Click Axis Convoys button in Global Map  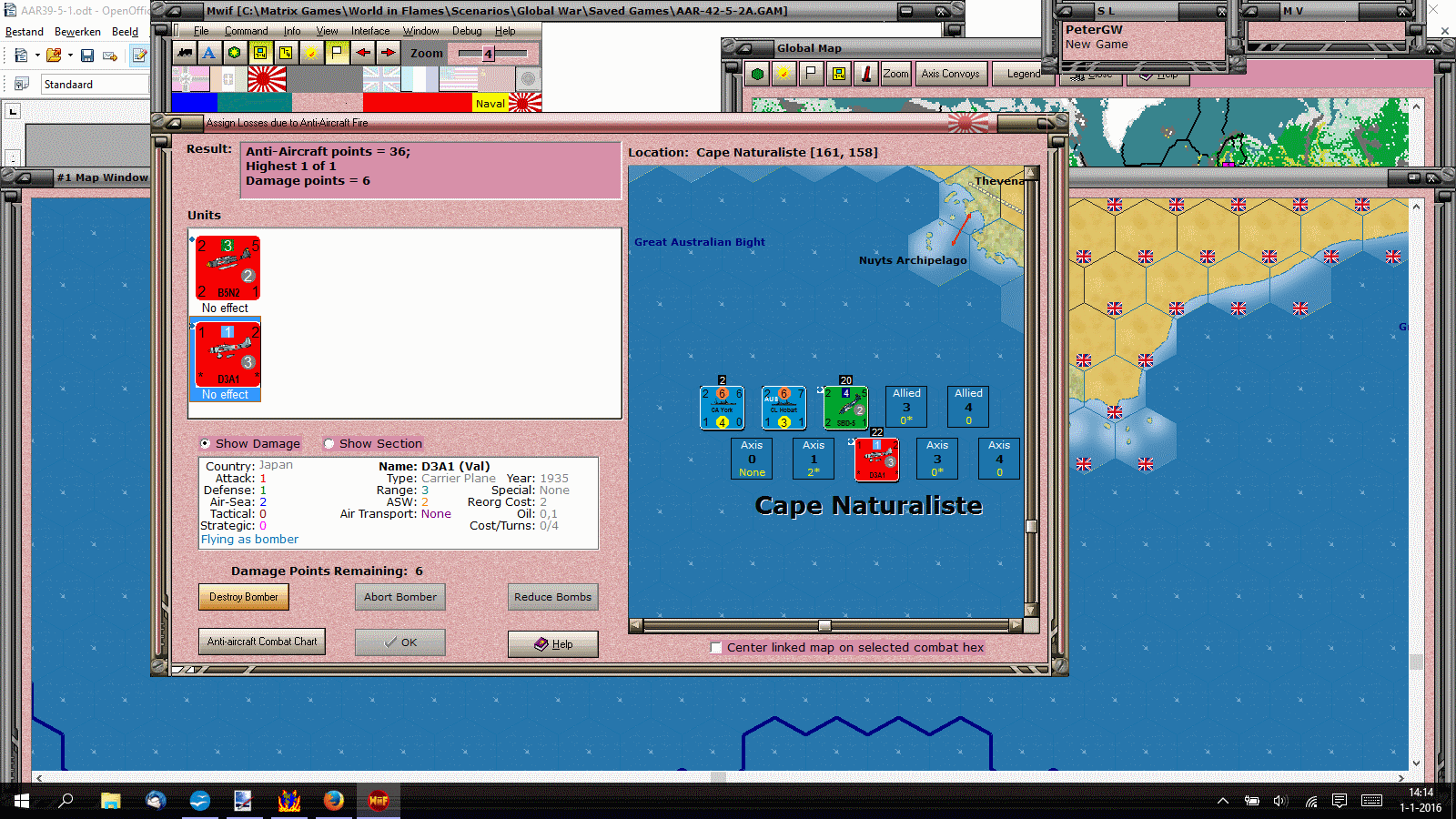(950, 74)
